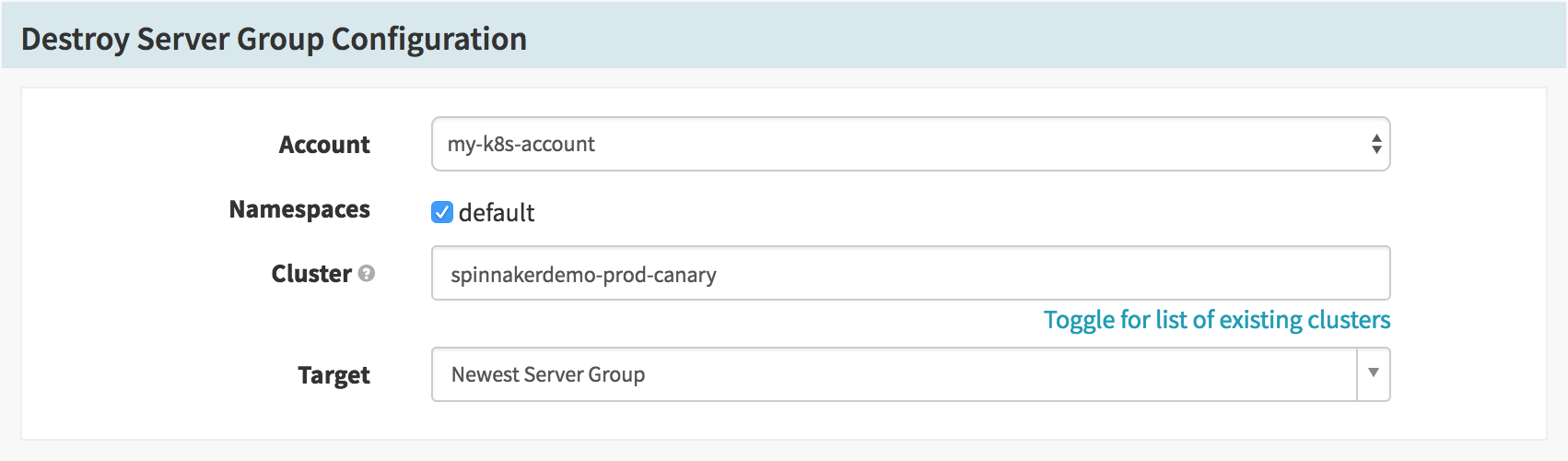The width and height of the screenshot is (1568, 461).
Task: Click the Target field's down-arrow icon
Action: [1374, 373]
